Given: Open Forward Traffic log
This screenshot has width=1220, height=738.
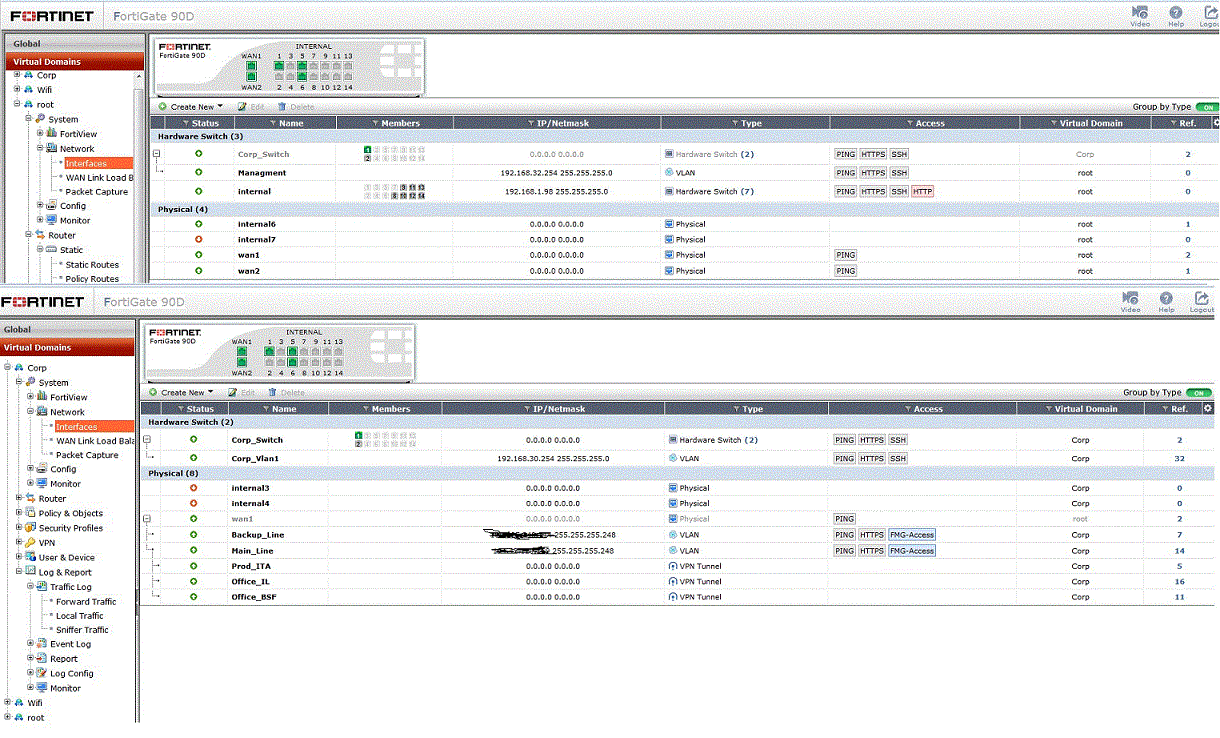Looking at the screenshot, I should tap(86, 602).
